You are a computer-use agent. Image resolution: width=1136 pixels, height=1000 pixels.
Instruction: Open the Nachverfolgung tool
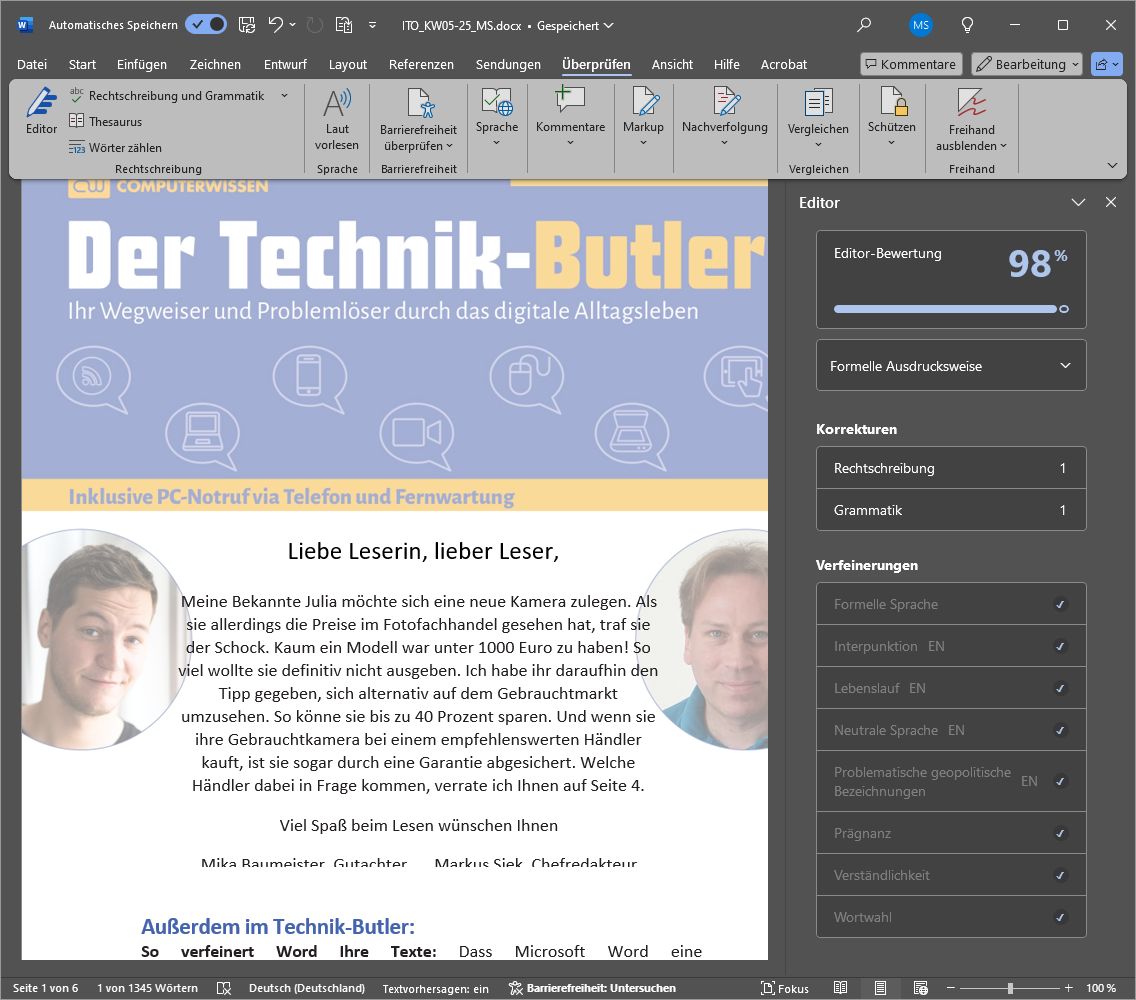[724, 116]
